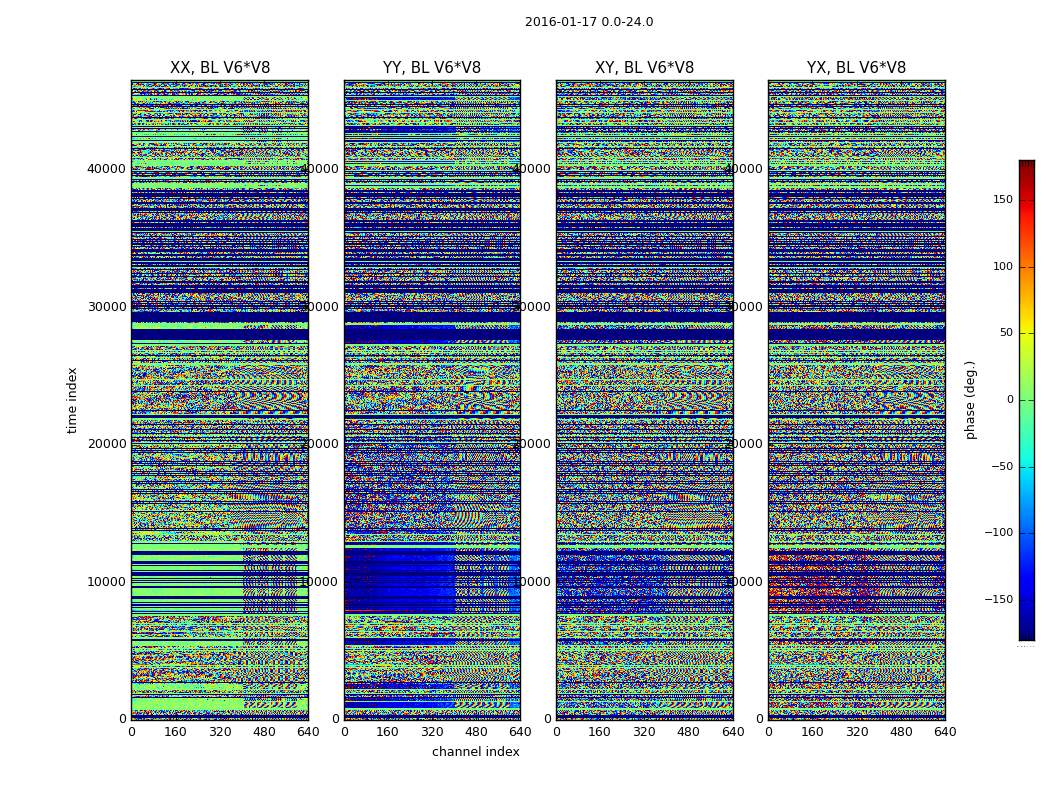Click the XY, BL V6*V8 panel title

(644, 68)
